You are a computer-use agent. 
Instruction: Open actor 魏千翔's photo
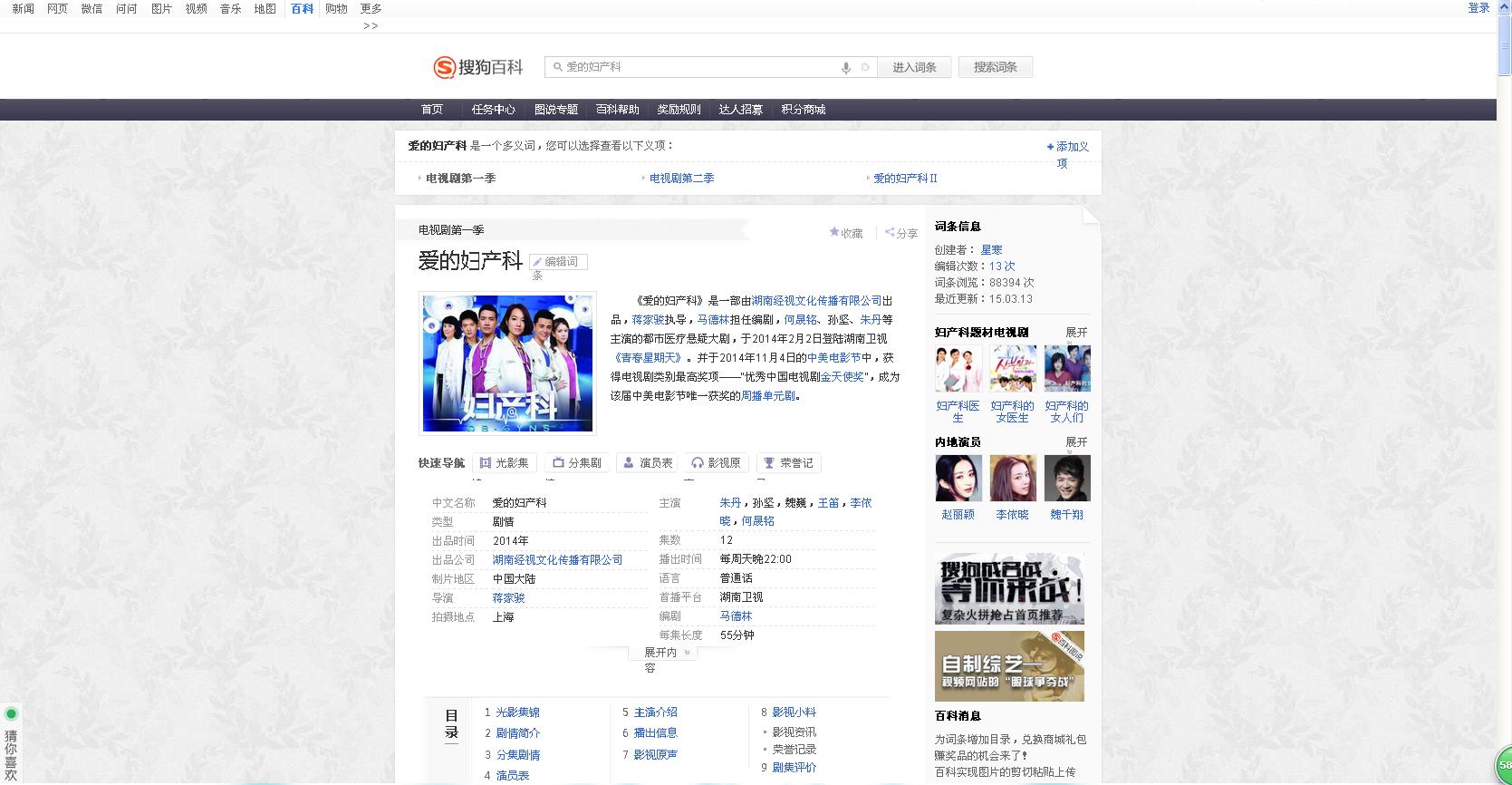pos(1067,478)
